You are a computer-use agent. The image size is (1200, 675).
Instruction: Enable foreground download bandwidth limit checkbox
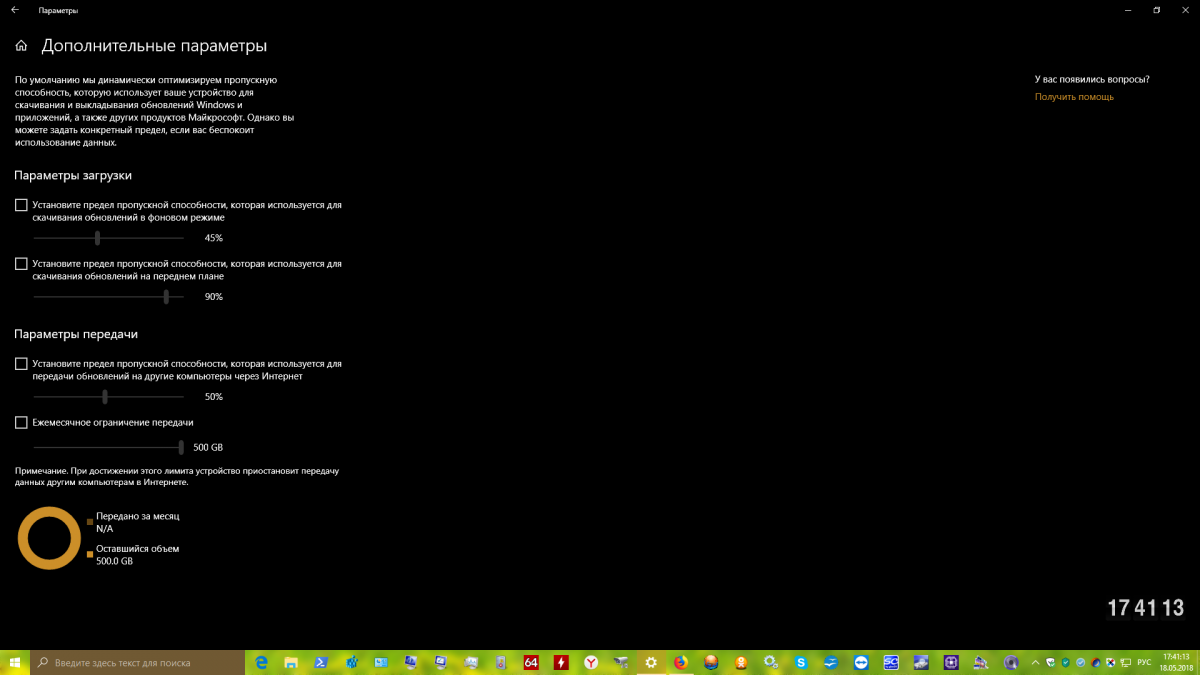21,264
